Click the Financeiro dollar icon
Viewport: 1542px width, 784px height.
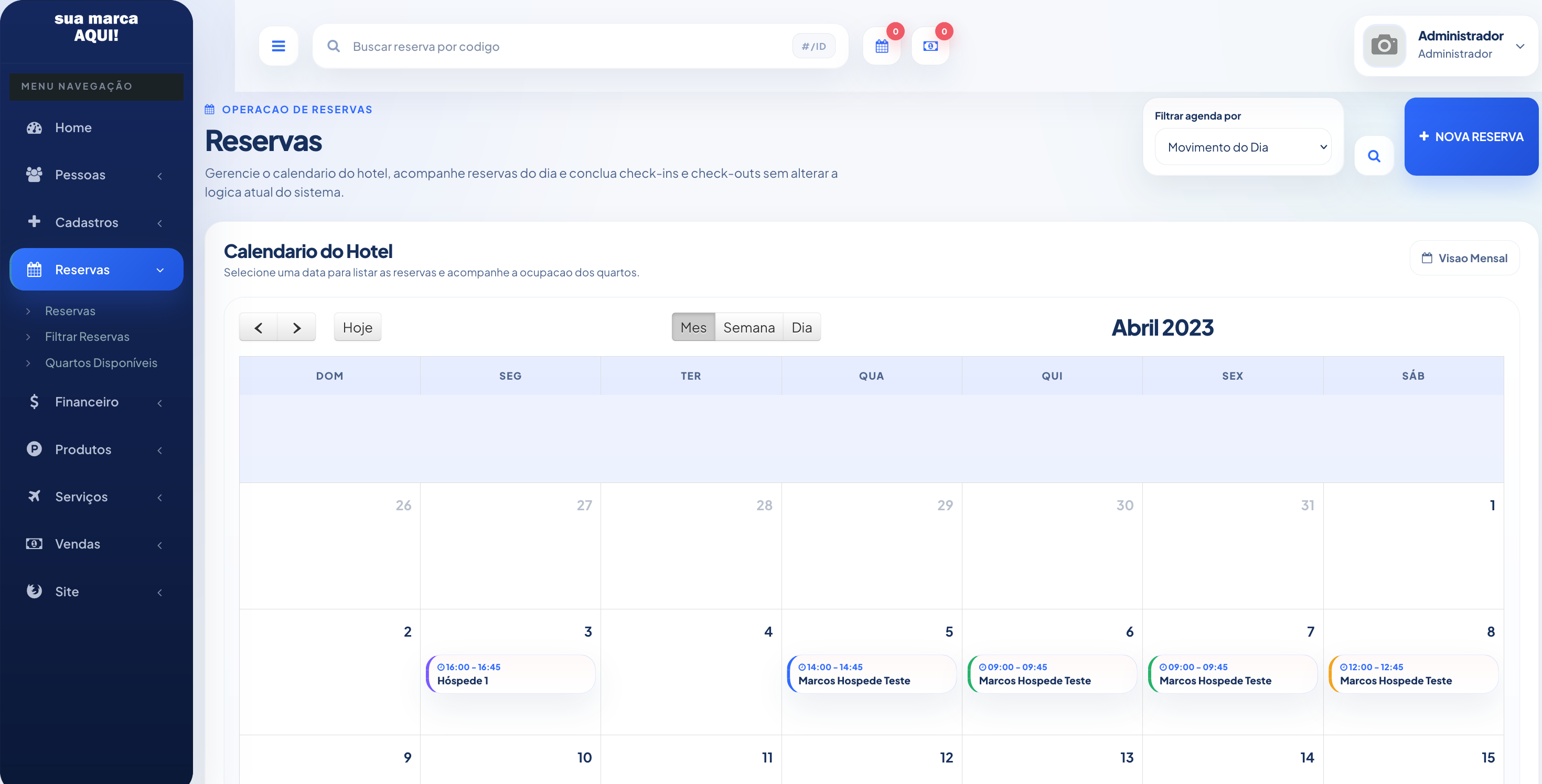pyautogui.click(x=34, y=402)
